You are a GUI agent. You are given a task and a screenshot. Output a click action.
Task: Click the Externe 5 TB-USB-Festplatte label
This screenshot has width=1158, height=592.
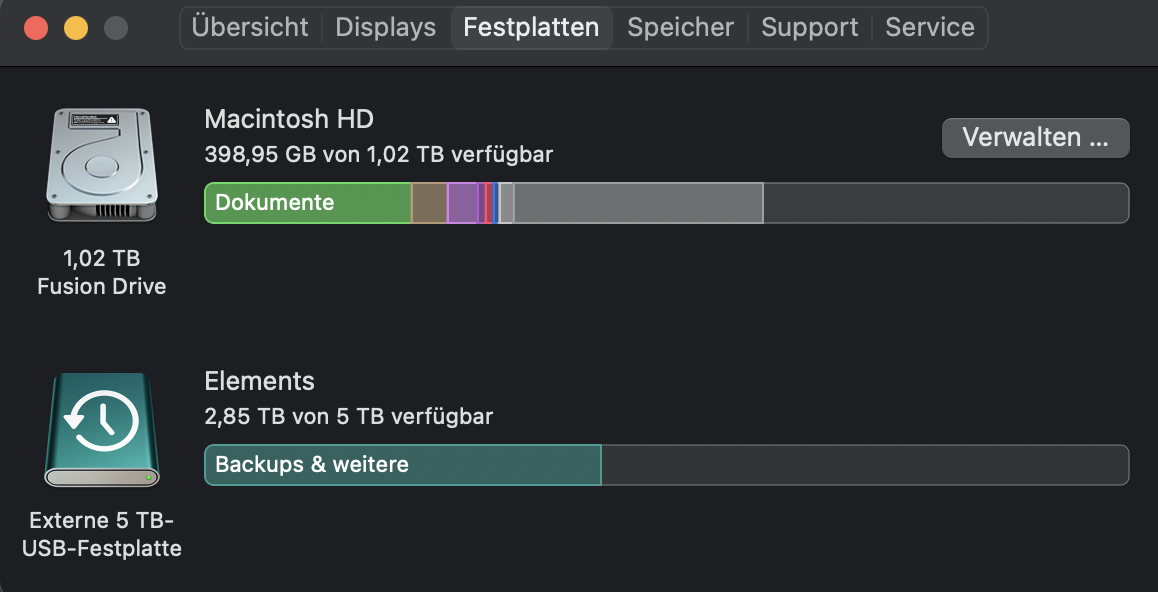101,534
